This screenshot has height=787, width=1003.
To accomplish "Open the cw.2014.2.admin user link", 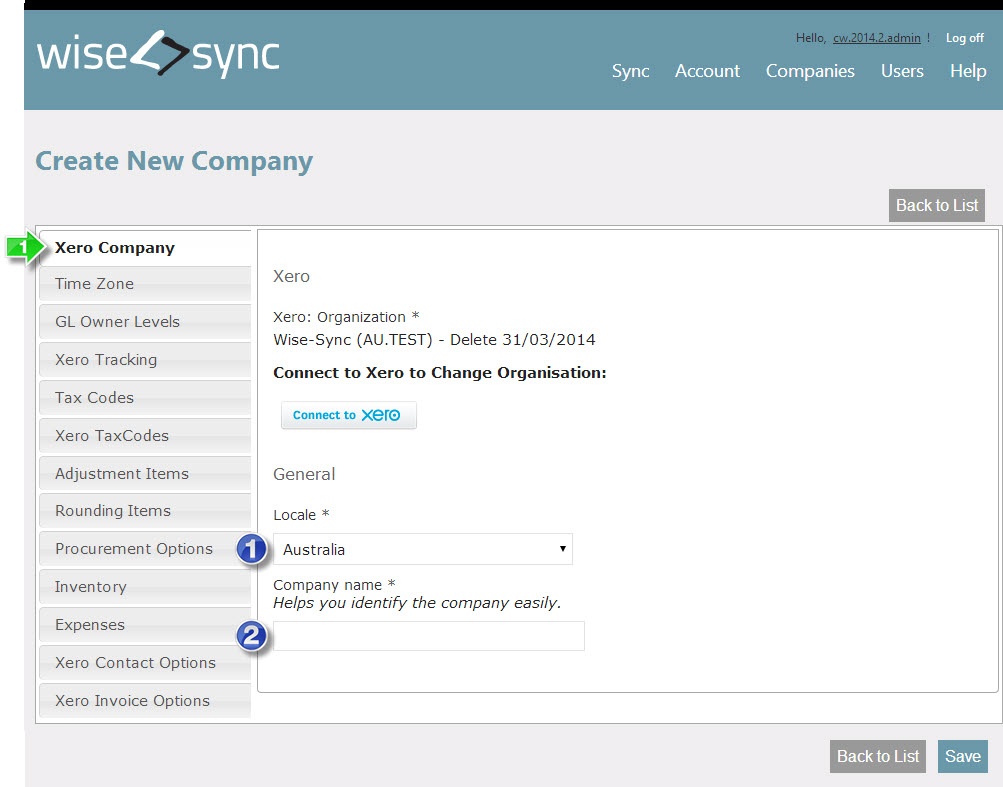I will point(876,38).
